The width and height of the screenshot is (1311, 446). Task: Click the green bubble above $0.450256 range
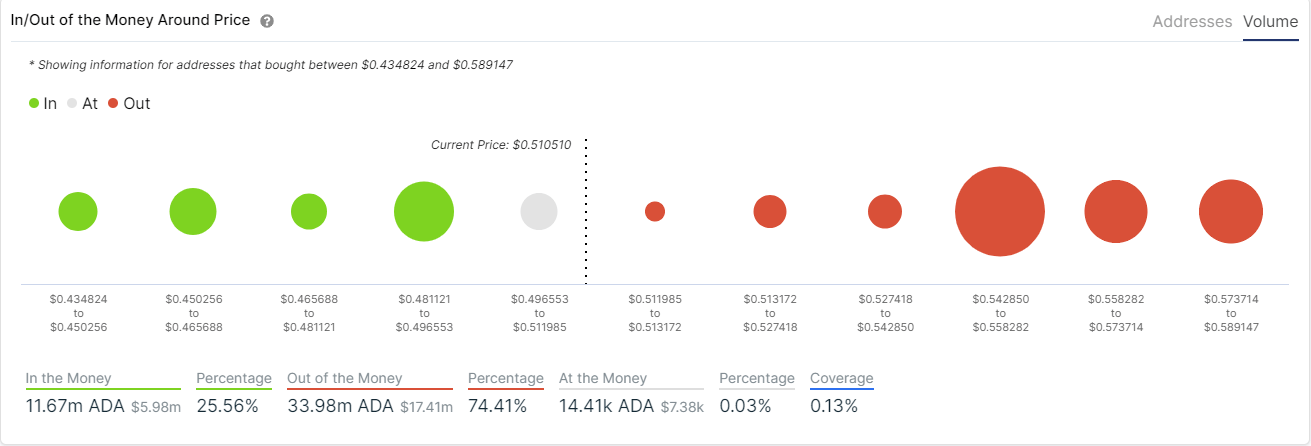tap(193, 212)
